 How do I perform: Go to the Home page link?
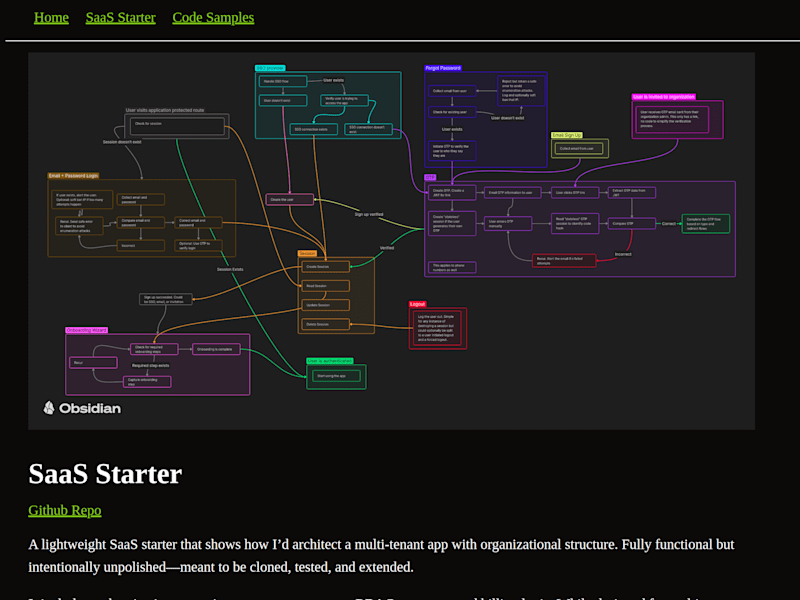[x=51, y=17]
